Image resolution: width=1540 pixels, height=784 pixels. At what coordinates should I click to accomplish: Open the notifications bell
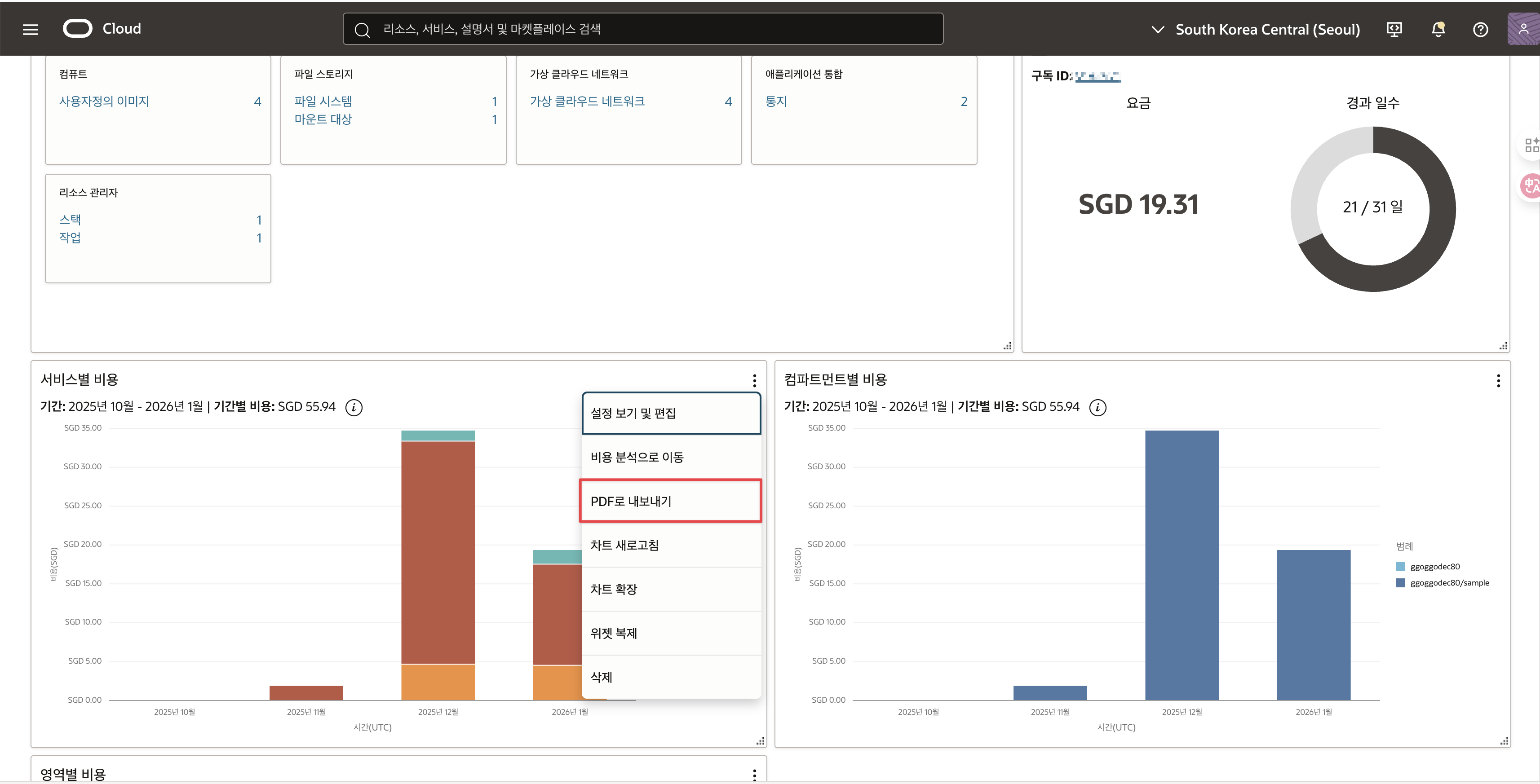pyautogui.click(x=1438, y=29)
